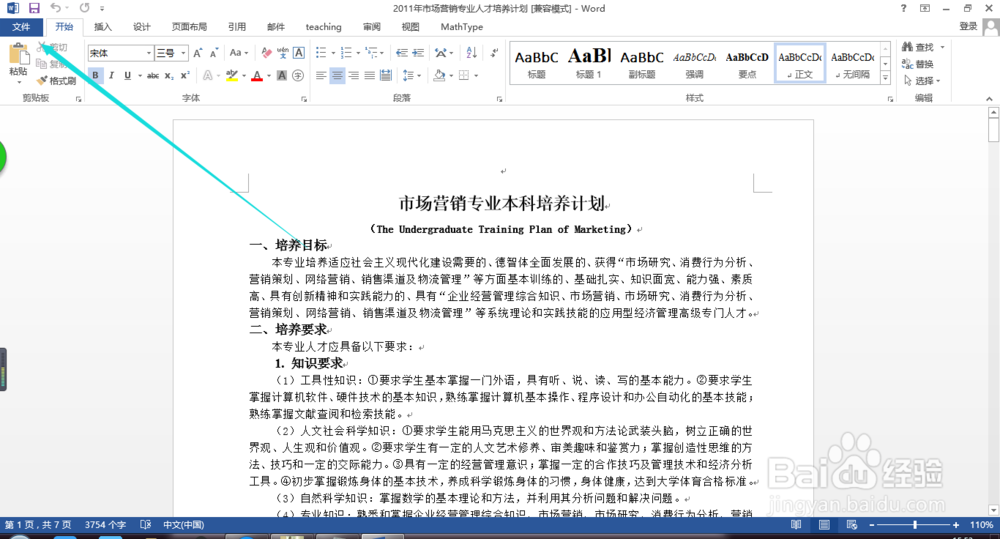Switch to the Insert (插入) tab
Image resolution: width=1000 pixels, height=539 pixels.
[x=102, y=27]
